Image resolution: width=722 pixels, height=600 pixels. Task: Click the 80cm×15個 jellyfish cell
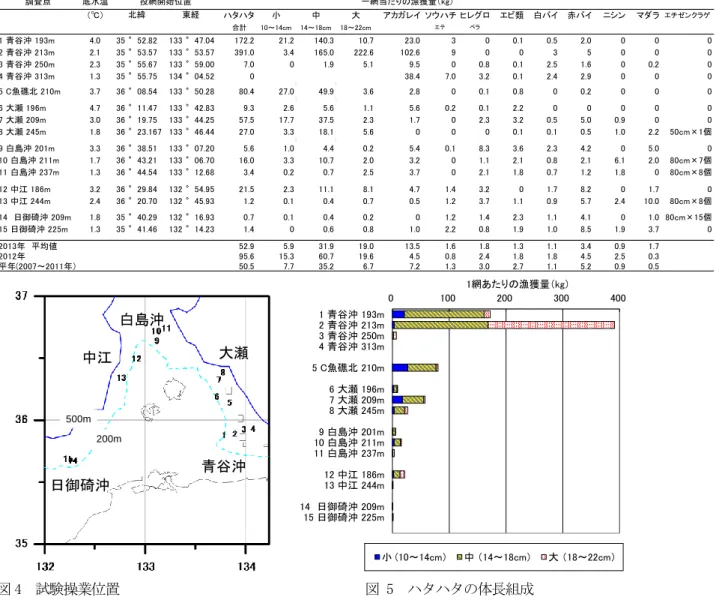[x=688, y=217]
